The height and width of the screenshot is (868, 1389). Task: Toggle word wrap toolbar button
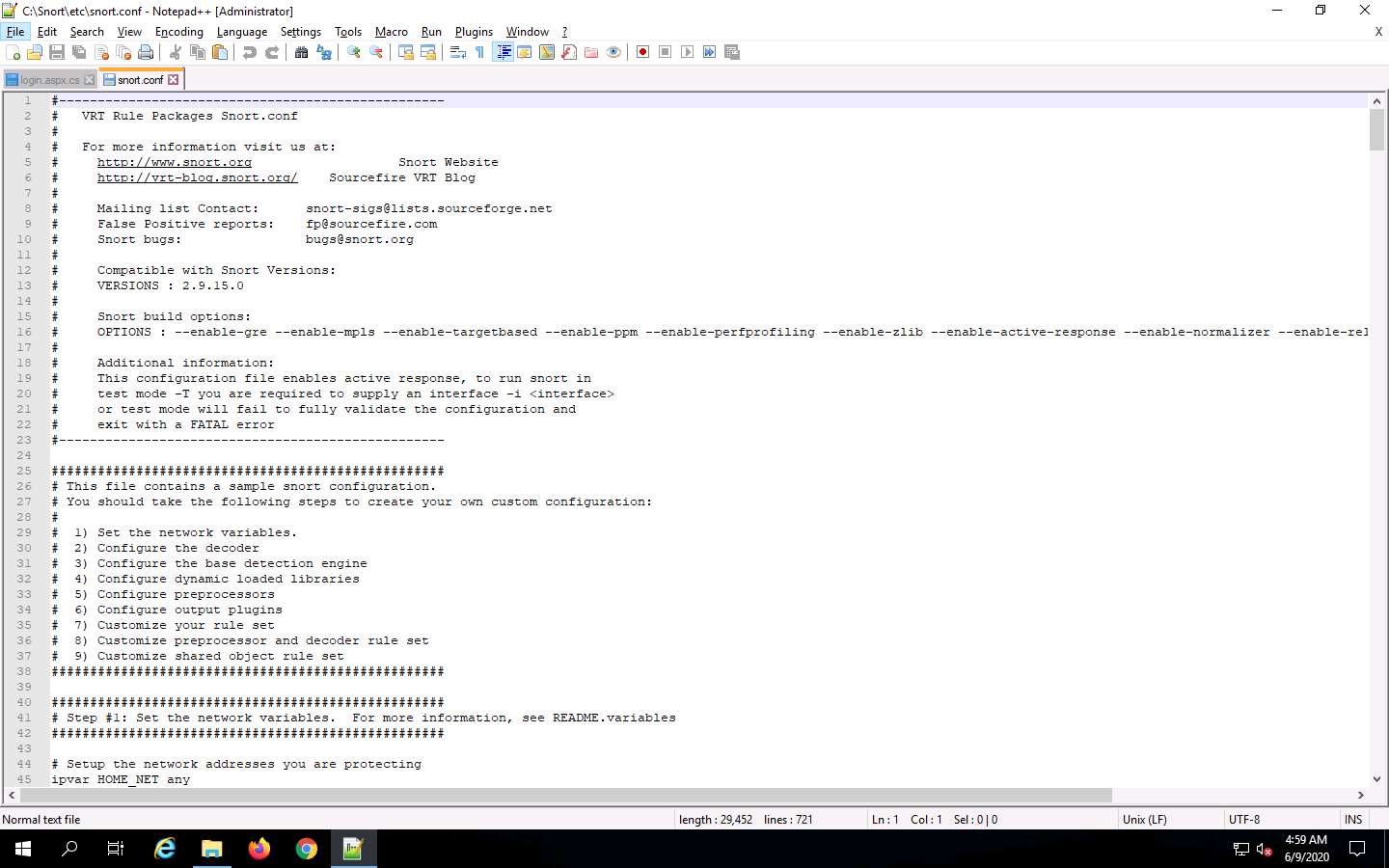(458, 52)
